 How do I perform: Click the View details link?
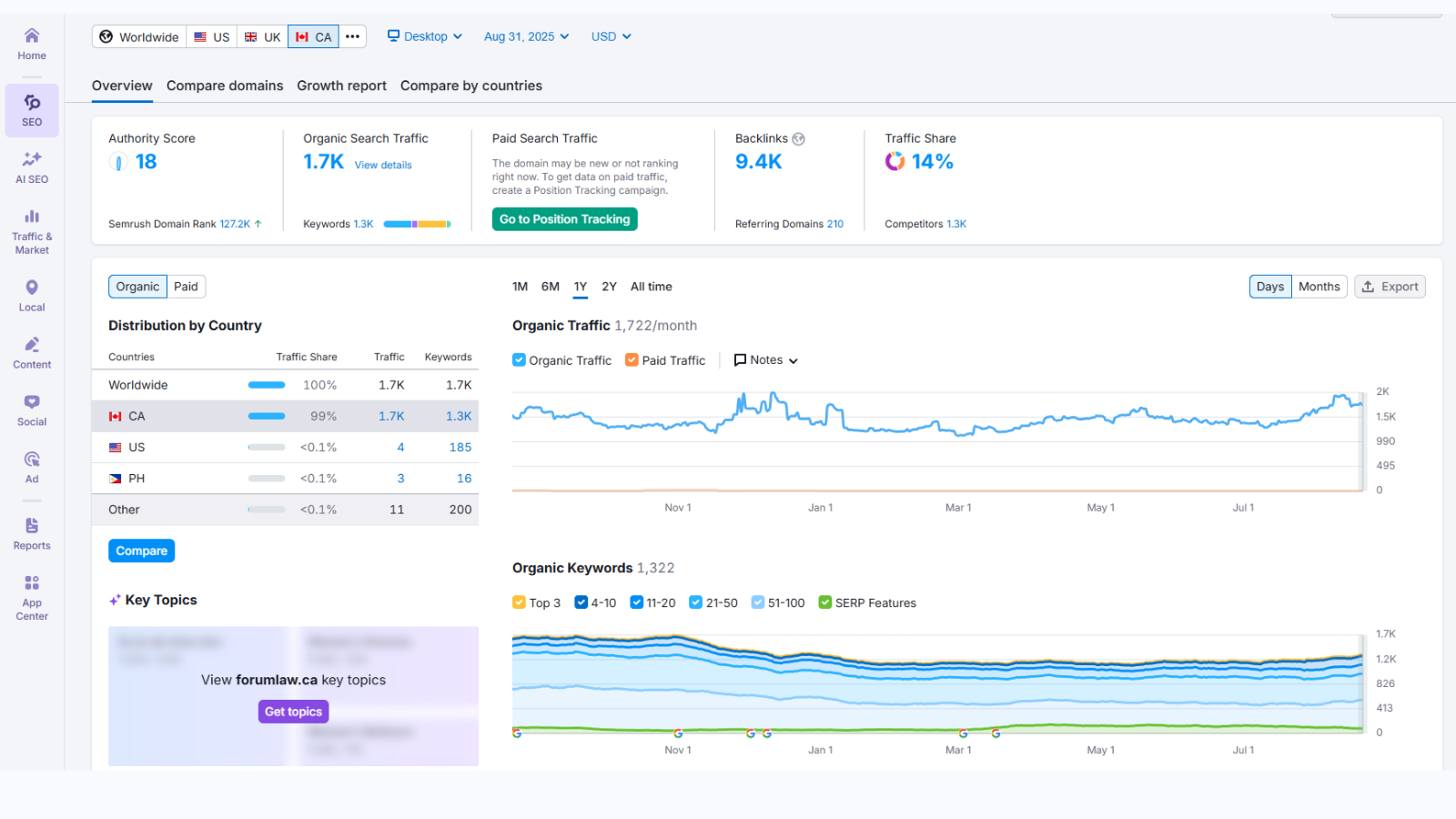[383, 165]
